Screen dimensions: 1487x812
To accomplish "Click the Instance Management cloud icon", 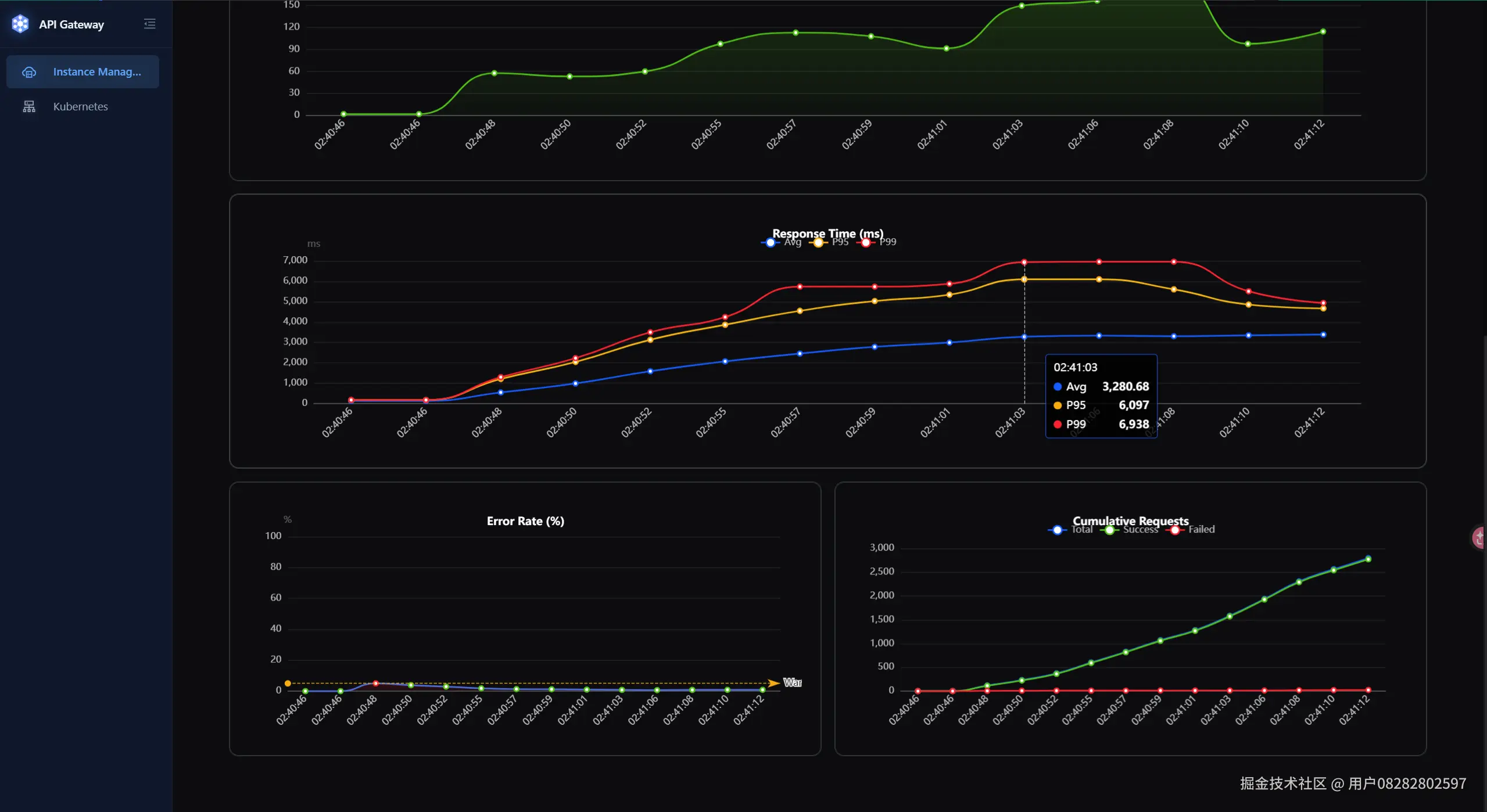I will (x=29, y=72).
